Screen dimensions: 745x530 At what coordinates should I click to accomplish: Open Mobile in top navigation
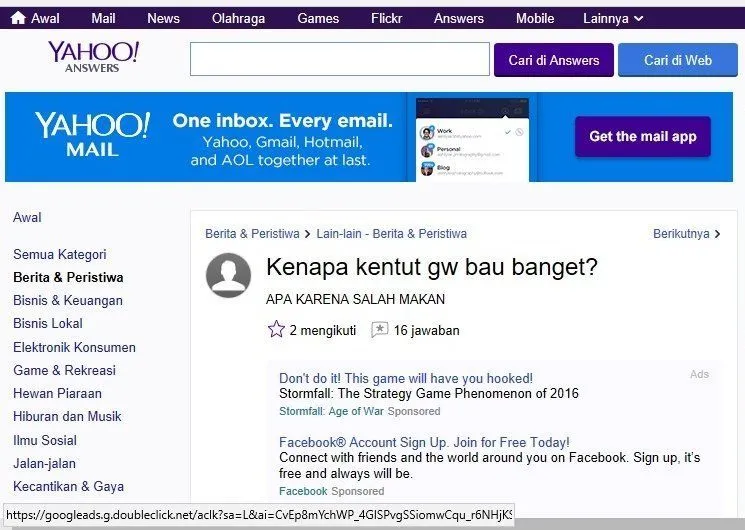point(535,19)
